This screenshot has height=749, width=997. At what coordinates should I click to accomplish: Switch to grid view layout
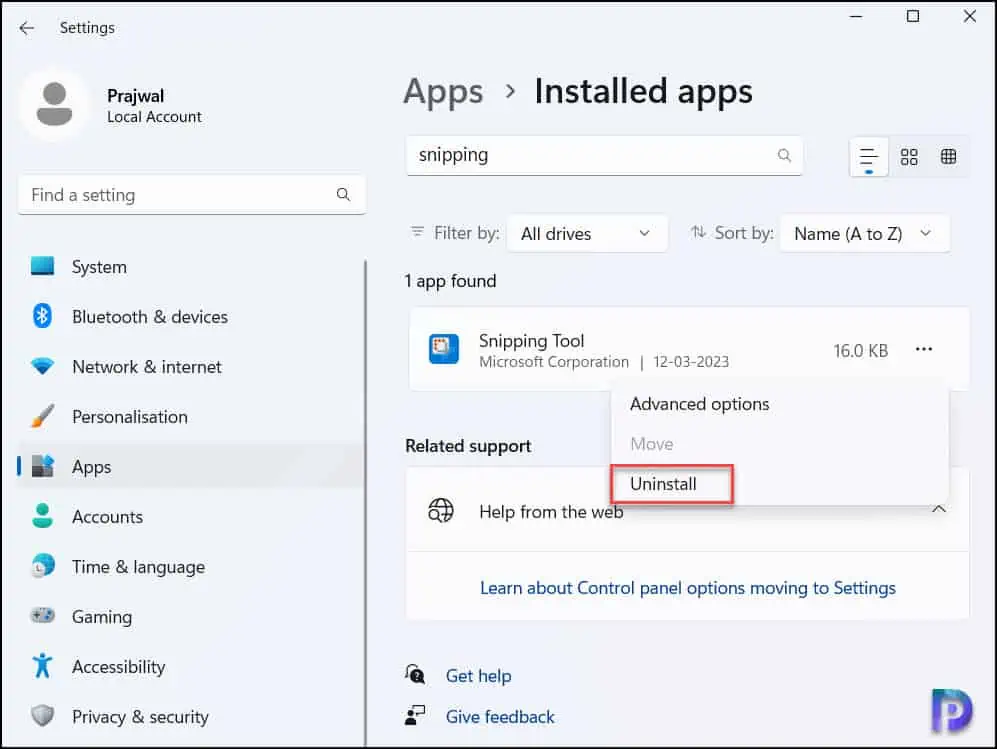point(909,157)
